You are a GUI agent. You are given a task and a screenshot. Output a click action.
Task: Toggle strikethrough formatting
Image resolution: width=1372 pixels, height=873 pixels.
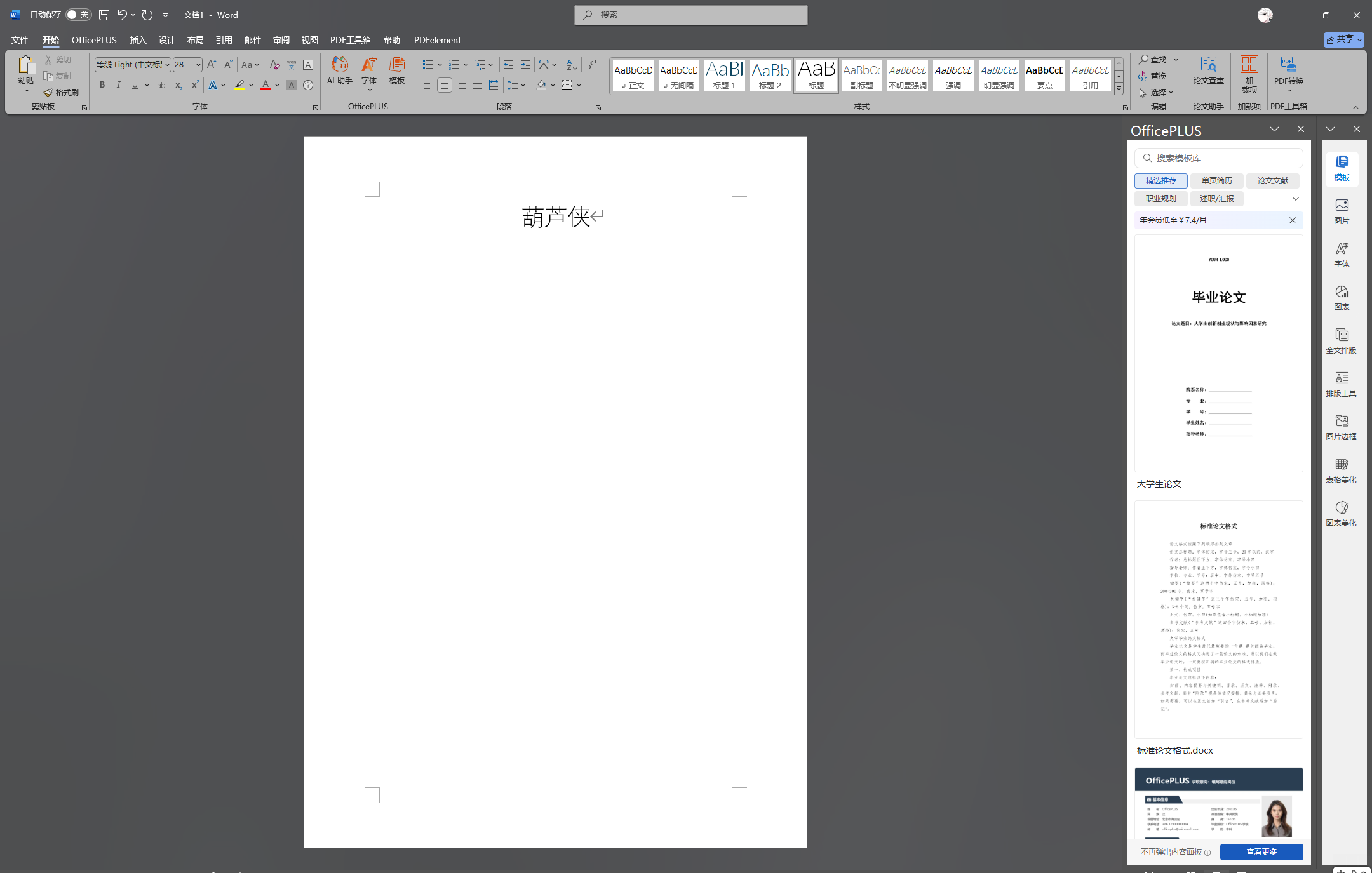click(x=161, y=85)
